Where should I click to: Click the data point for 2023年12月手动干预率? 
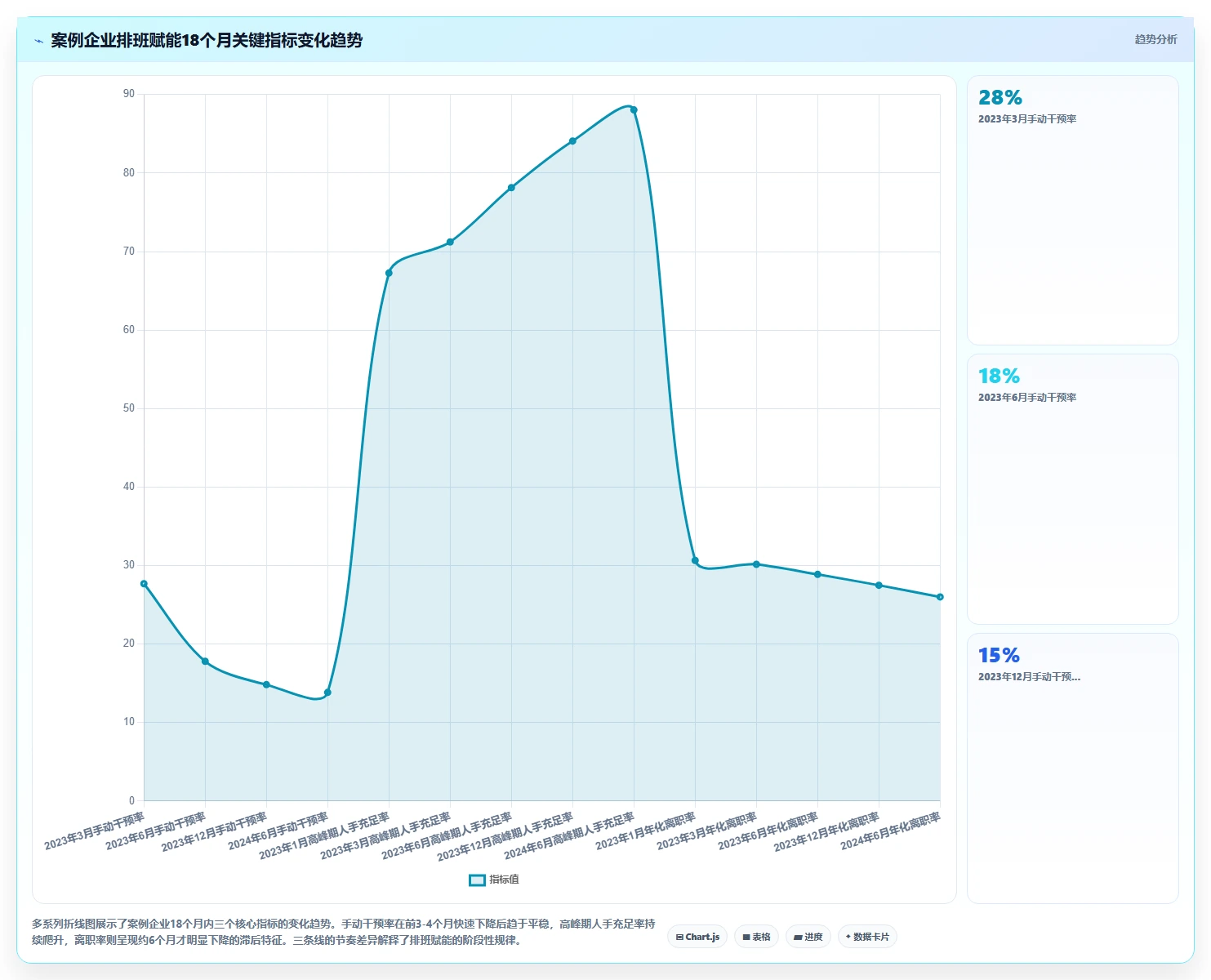pos(266,684)
